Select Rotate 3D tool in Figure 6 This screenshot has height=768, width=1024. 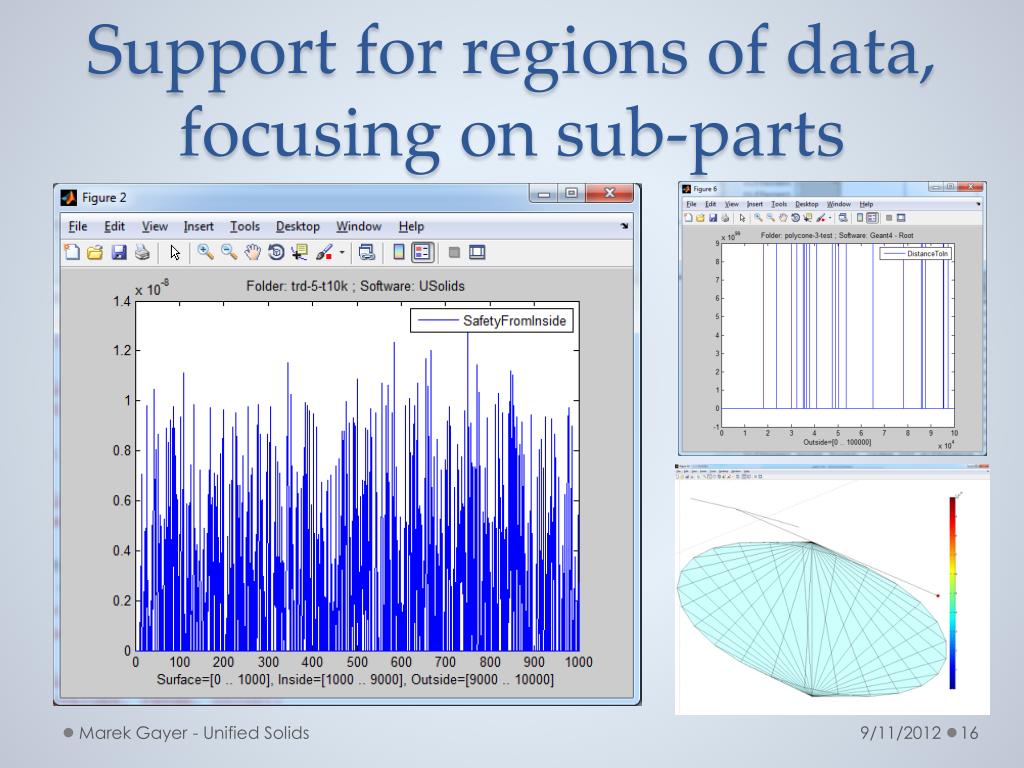795,218
